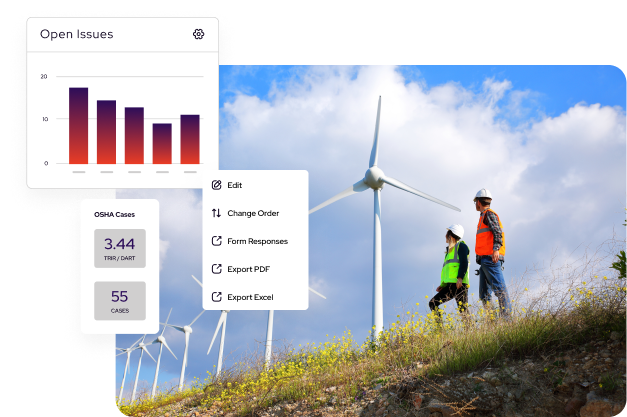Click the 10 y-axis label
The width and height of the screenshot is (627, 417).
click(x=45, y=119)
